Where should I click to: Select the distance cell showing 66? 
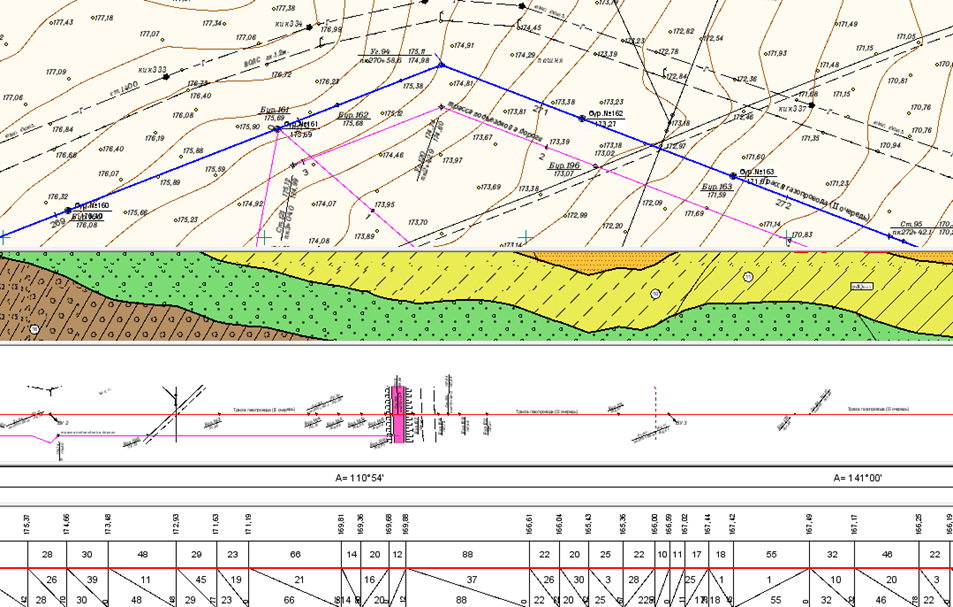(294, 554)
